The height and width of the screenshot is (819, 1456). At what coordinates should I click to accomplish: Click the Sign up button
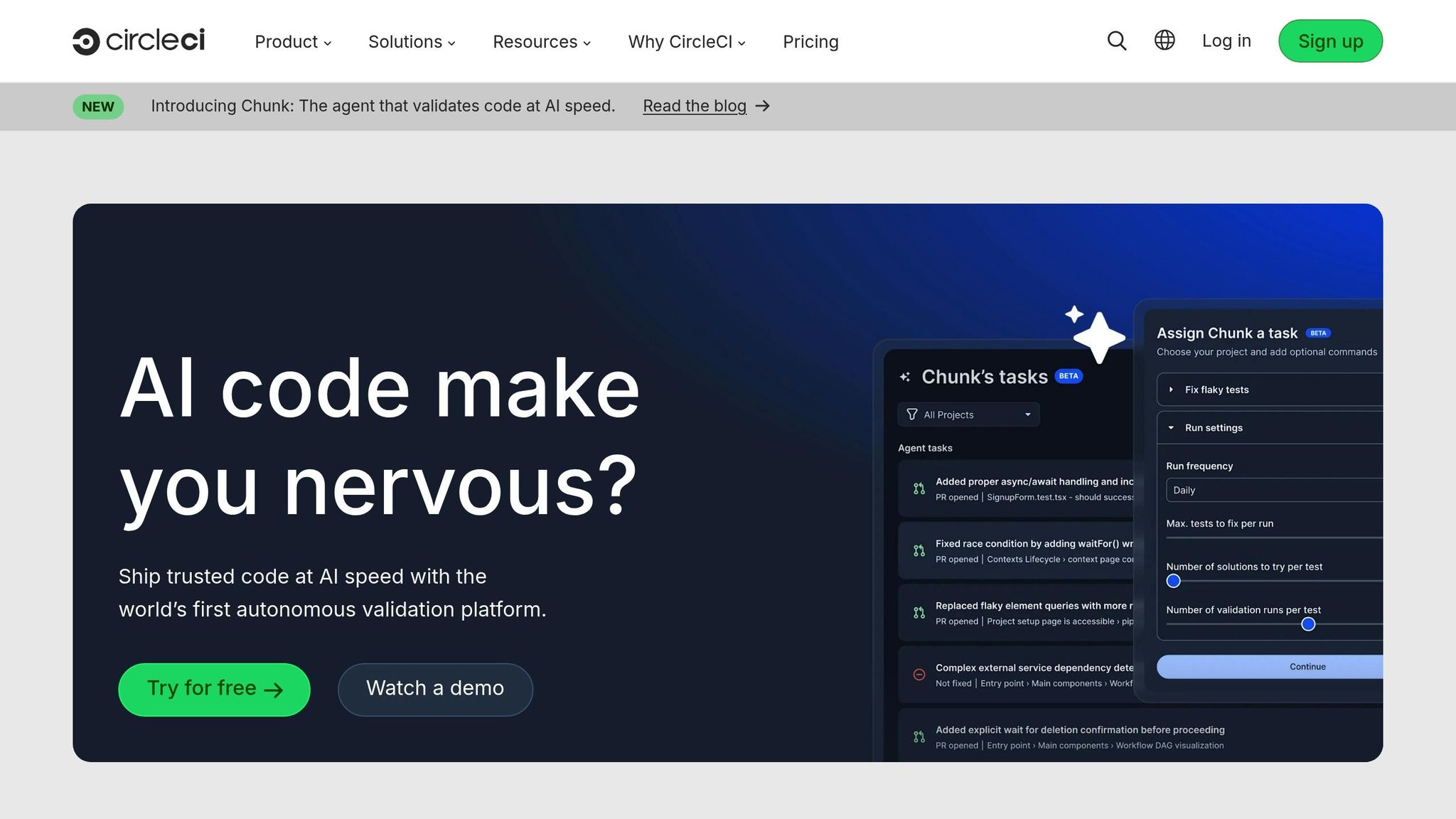1329,41
